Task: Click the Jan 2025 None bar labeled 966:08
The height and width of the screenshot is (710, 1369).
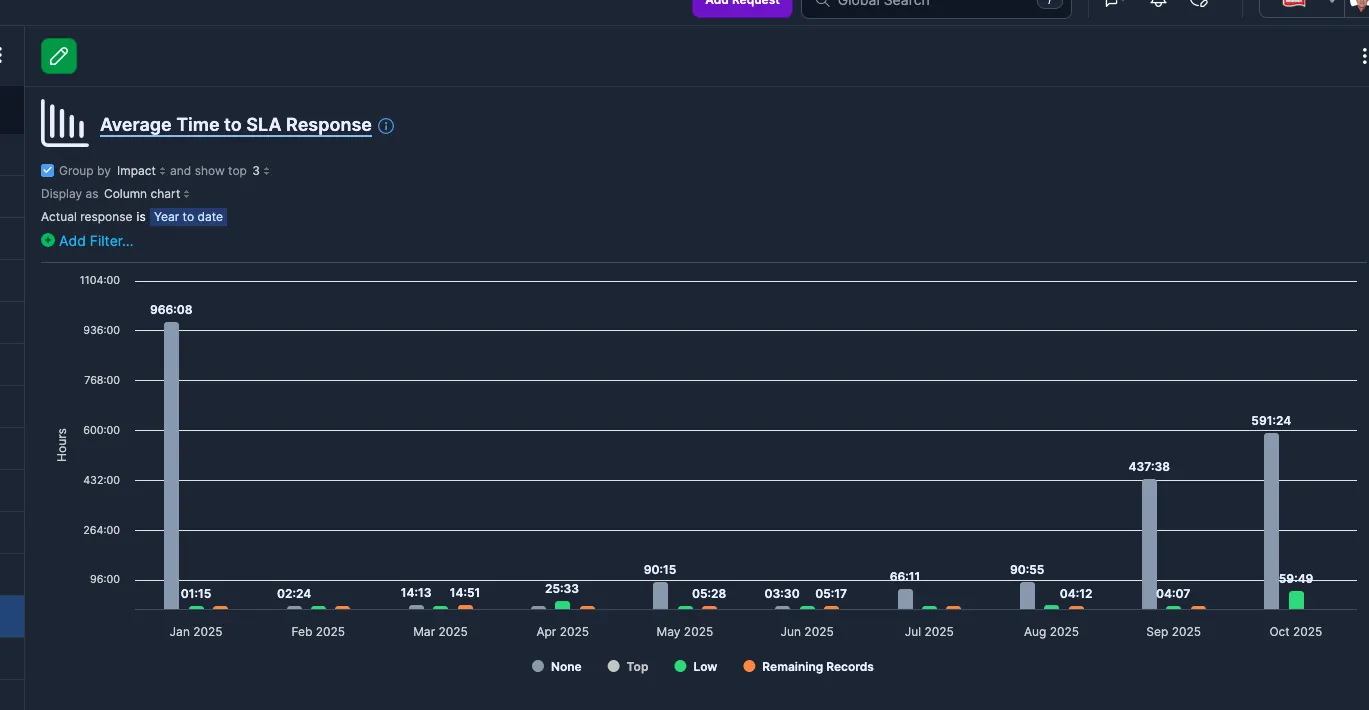Action: pos(172,465)
